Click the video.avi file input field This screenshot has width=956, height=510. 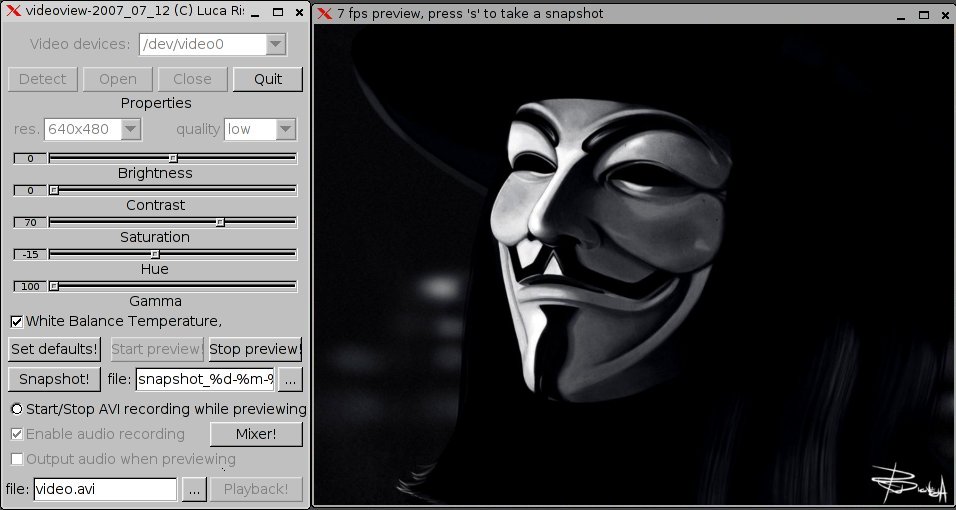coord(105,489)
